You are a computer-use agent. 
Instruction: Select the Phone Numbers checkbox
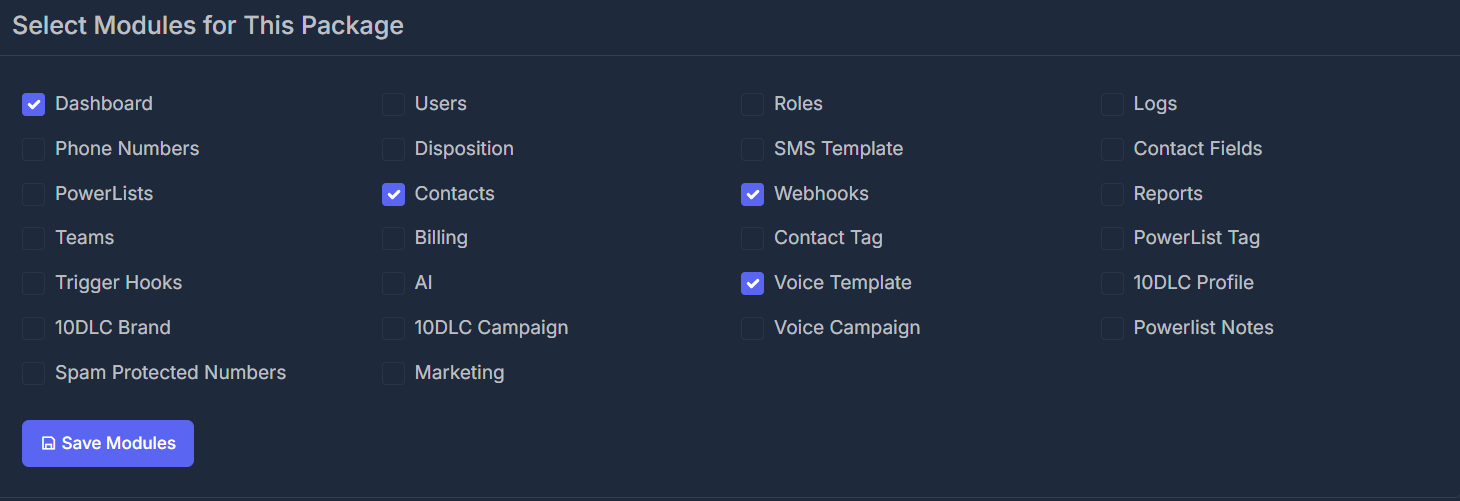(x=34, y=149)
